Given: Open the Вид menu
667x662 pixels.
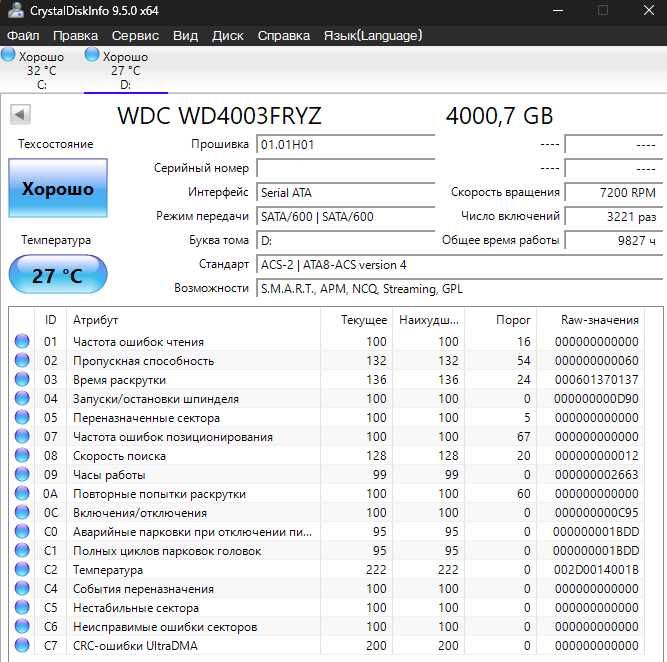Looking at the screenshot, I should point(185,35).
